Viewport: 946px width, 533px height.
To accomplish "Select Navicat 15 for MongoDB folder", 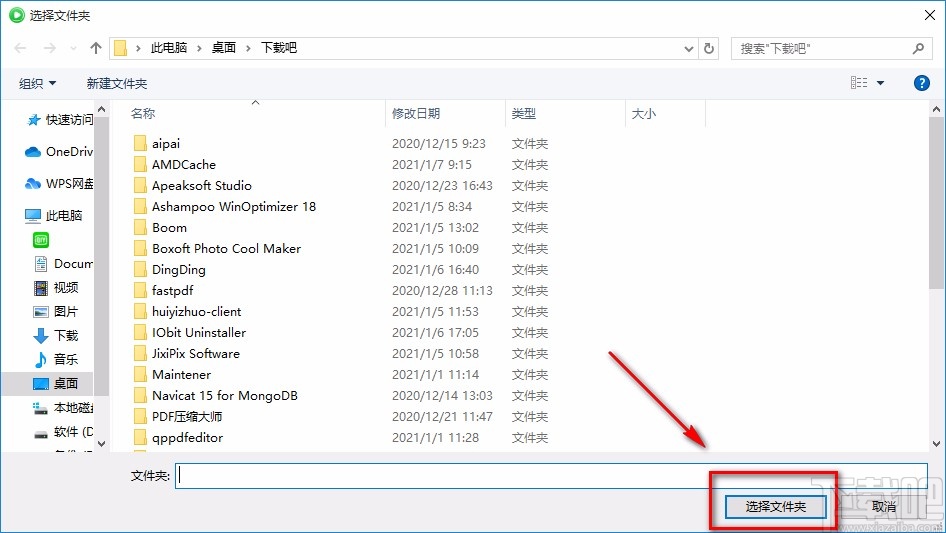I will click(x=224, y=396).
